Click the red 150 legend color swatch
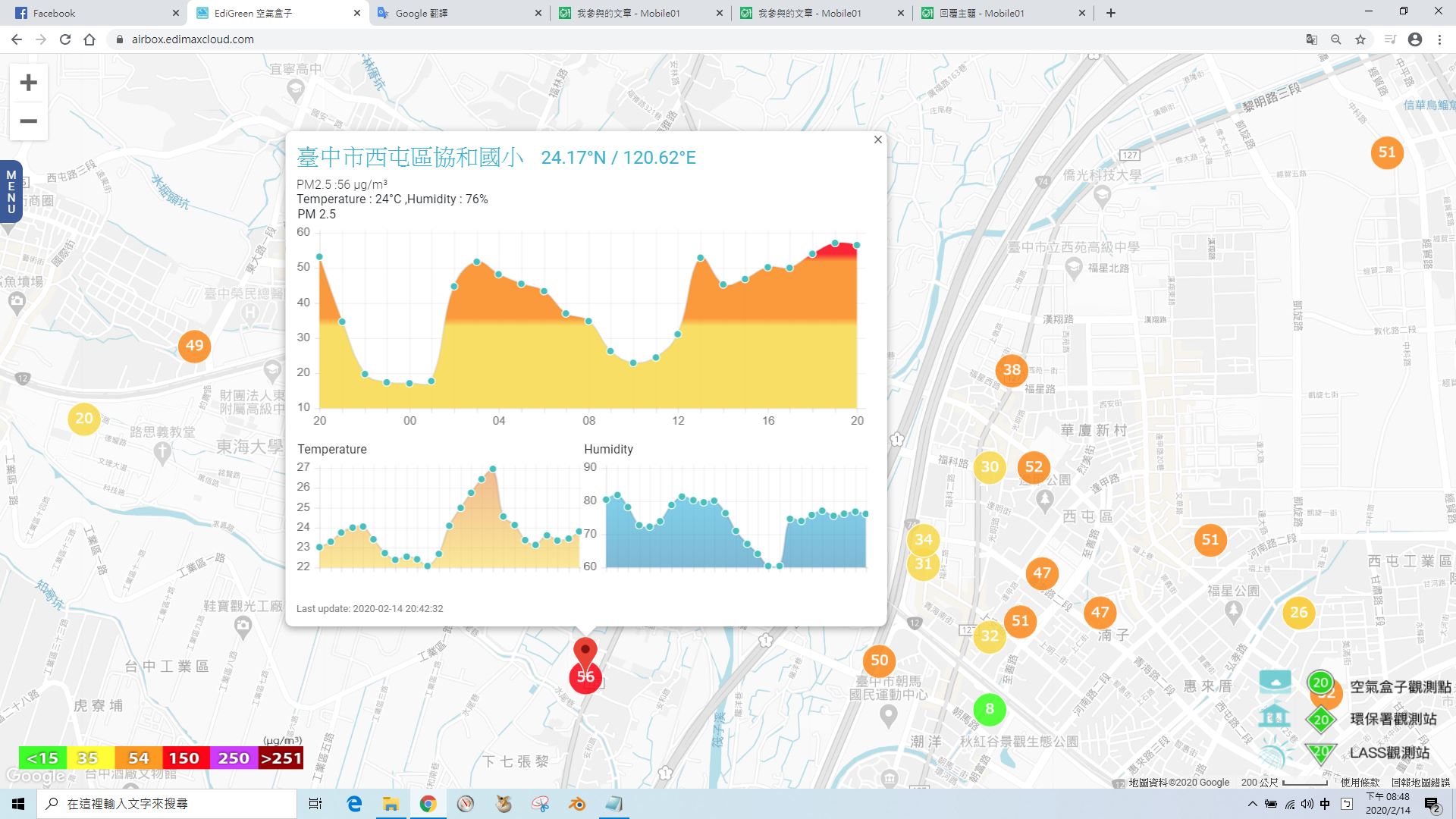Image resolution: width=1456 pixels, height=819 pixels. [x=184, y=758]
